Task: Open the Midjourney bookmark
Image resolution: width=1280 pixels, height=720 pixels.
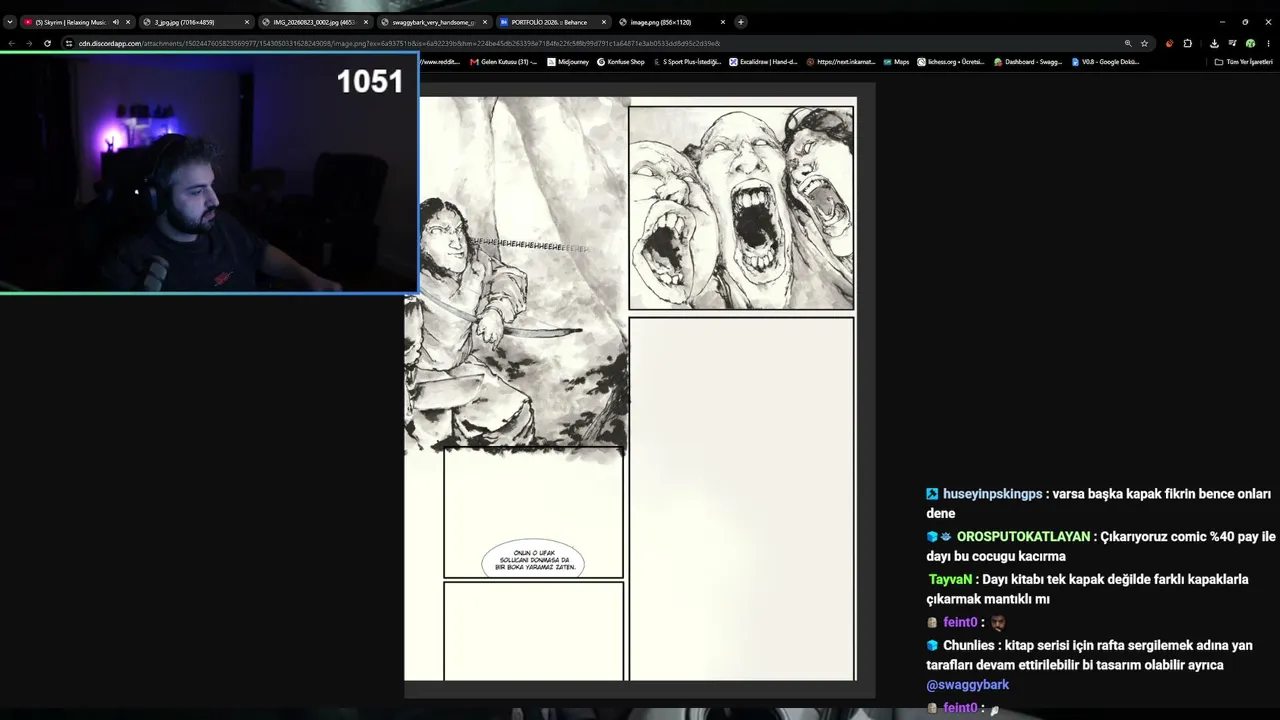Action: click(568, 62)
